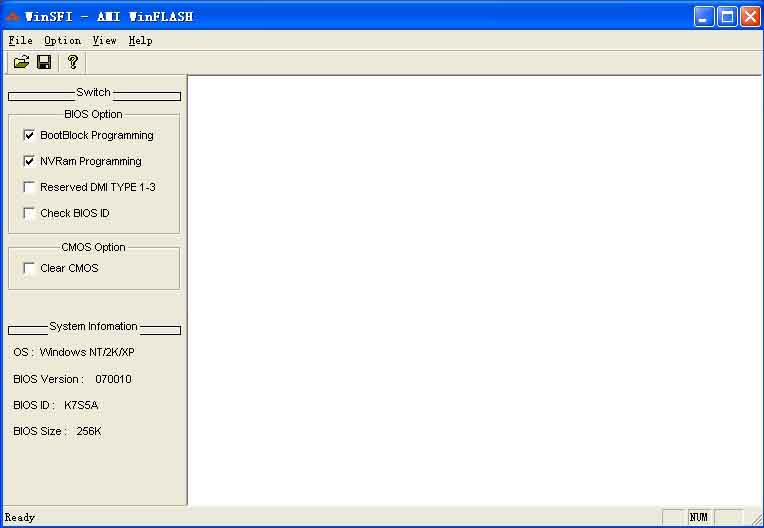Click the BIOS ID value K7S5A
This screenshot has height=528, width=764.
[x=81, y=405]
